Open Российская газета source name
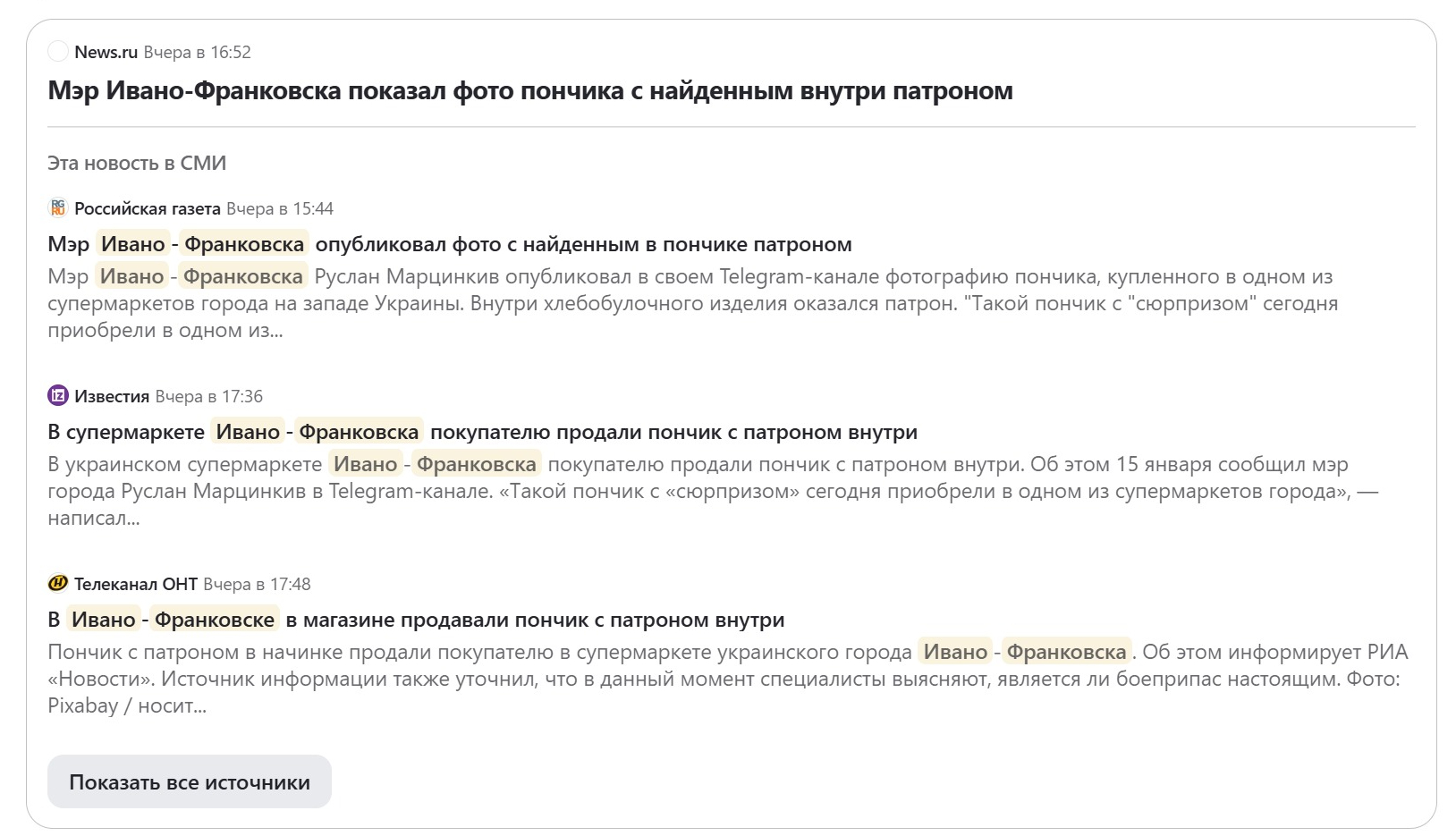This screenshot has width=1456, height=836. [148, 208]
